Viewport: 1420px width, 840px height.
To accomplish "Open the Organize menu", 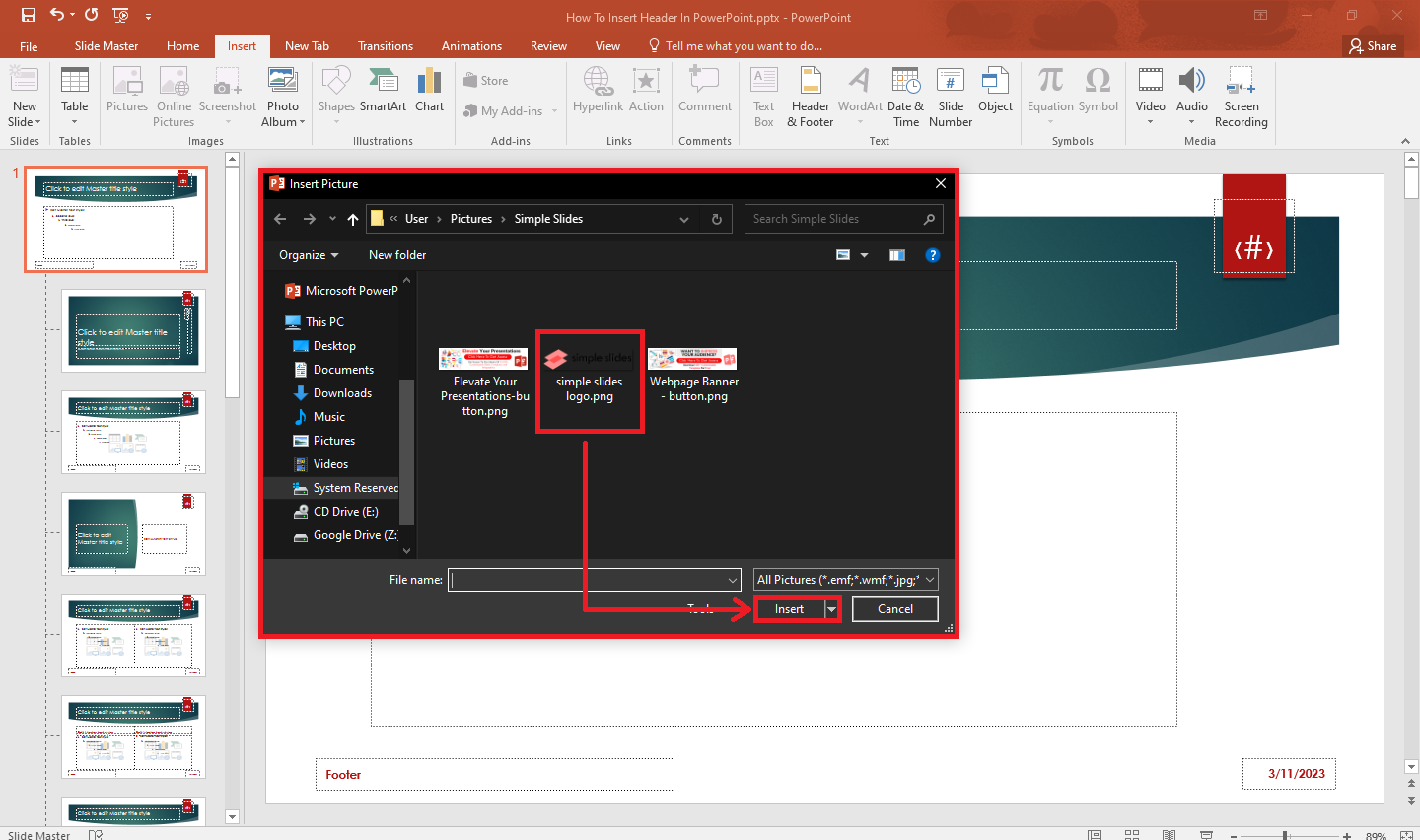I will pyautogui.click(x=307, y=254).
